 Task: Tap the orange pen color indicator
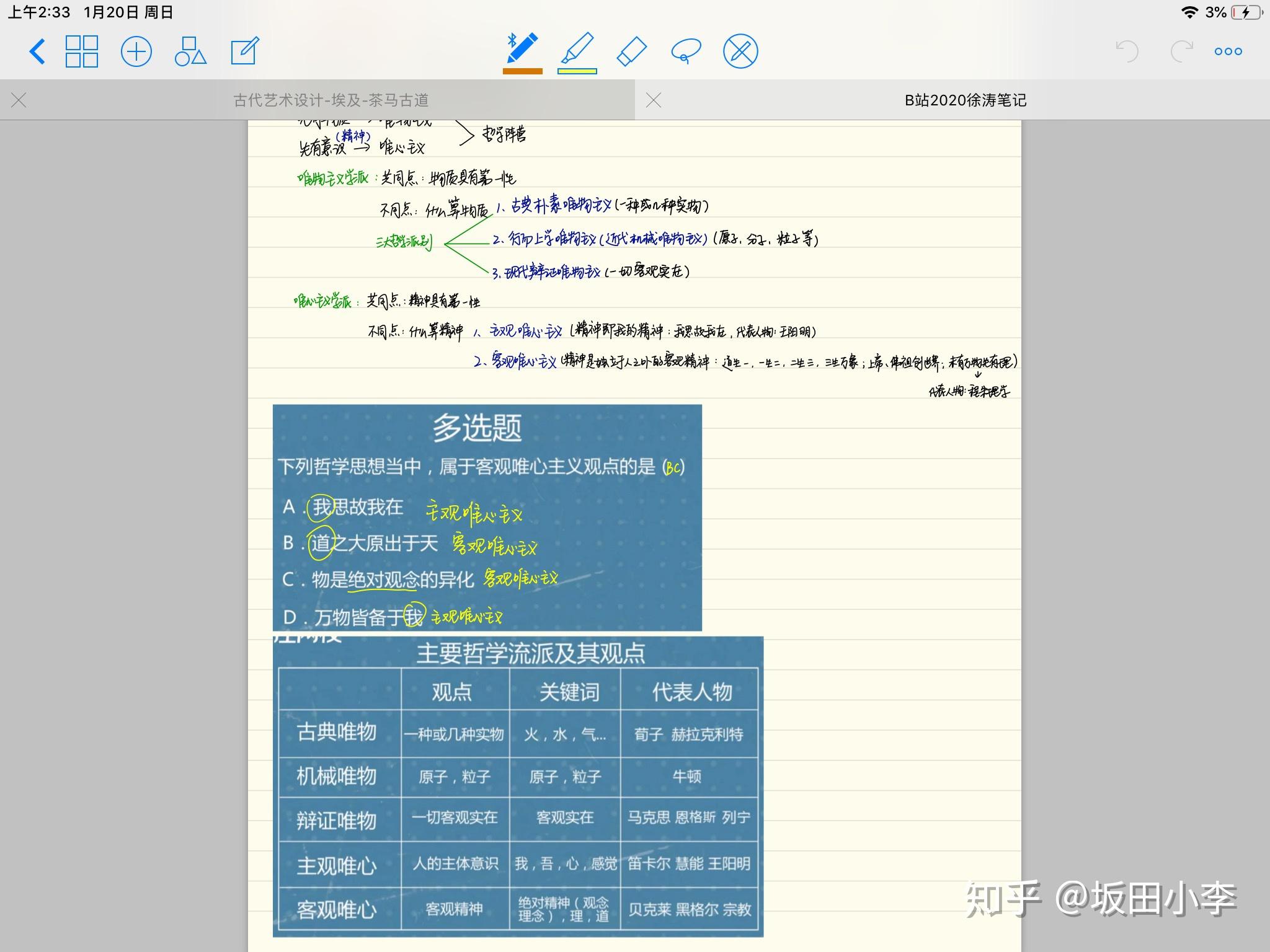[x=522, y=71]
